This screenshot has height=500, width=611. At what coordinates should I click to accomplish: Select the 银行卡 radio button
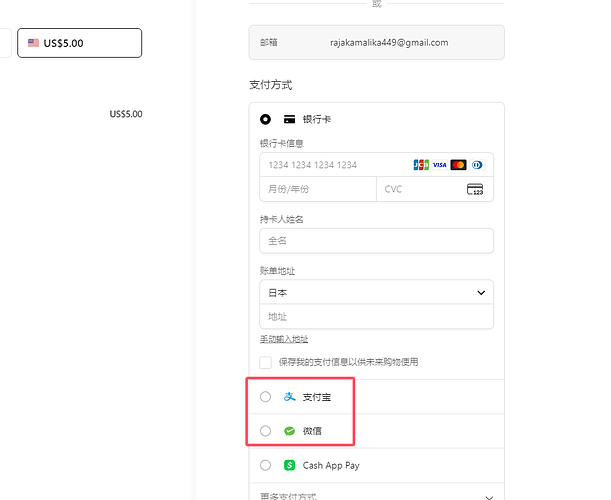point(265,119)
